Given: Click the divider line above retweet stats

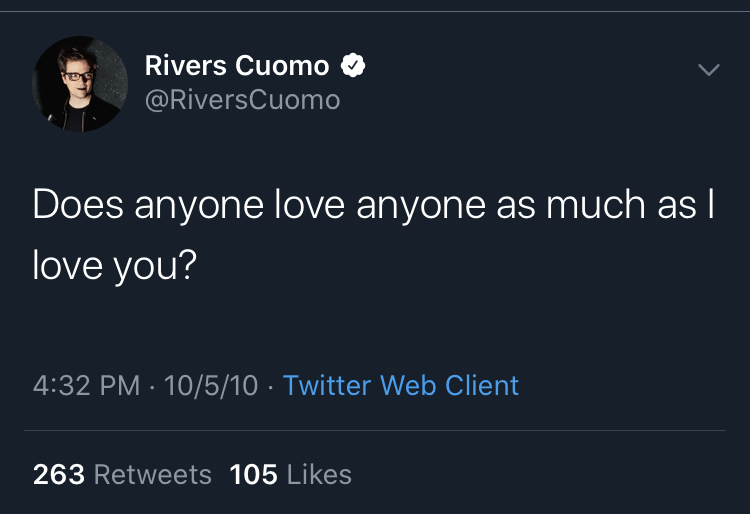Looking at the screenshot, I should pos(375,431).
